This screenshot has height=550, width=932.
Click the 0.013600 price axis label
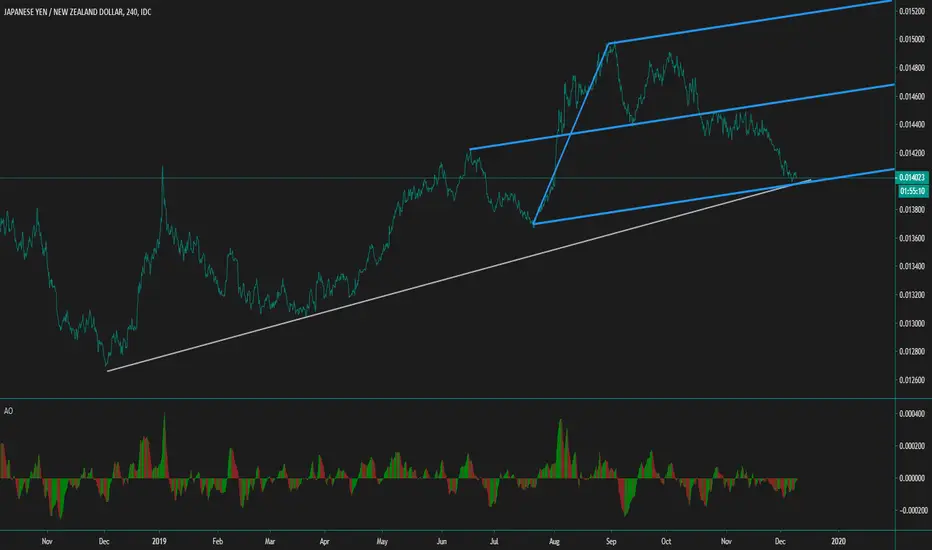coord(912,238)
